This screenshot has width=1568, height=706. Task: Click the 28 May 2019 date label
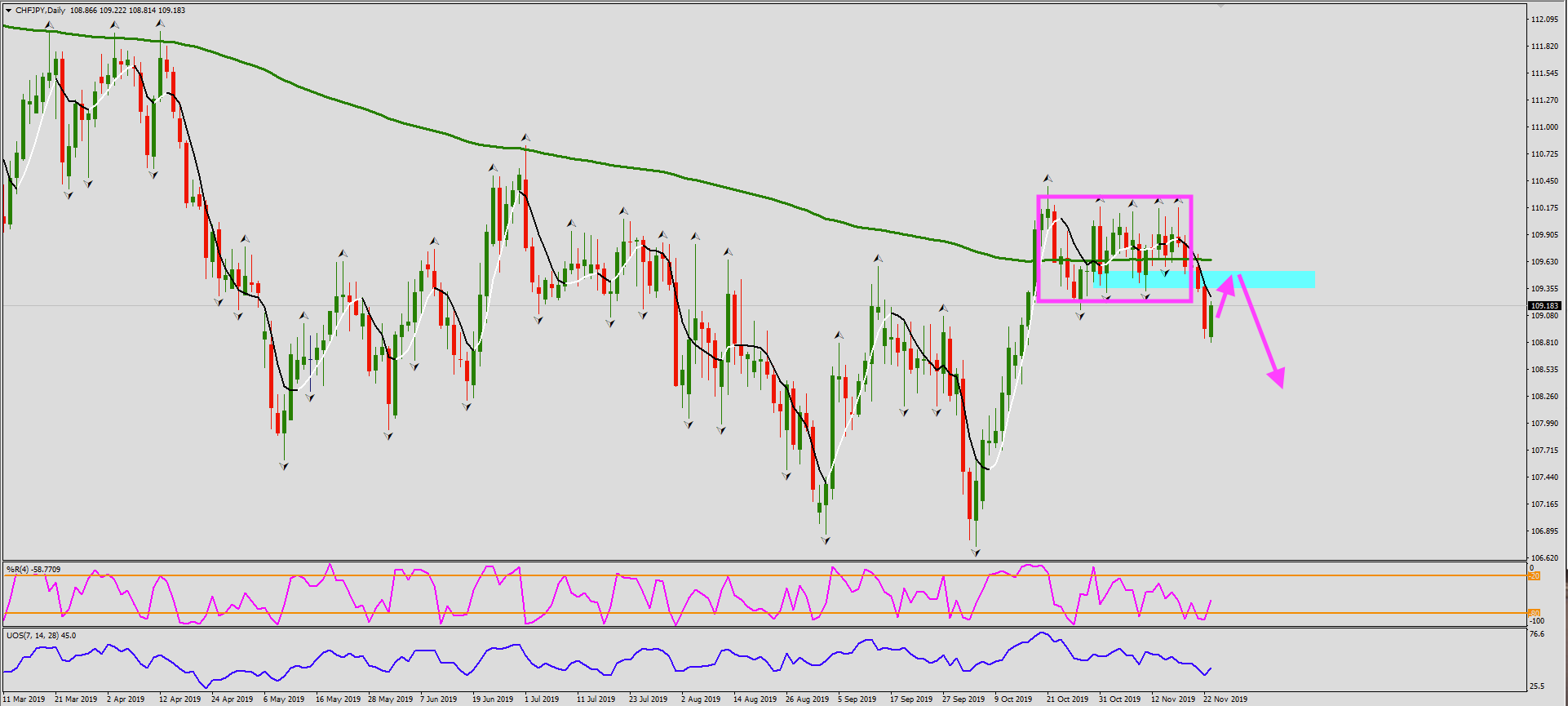pyautogui.click(x=390, y=699)
